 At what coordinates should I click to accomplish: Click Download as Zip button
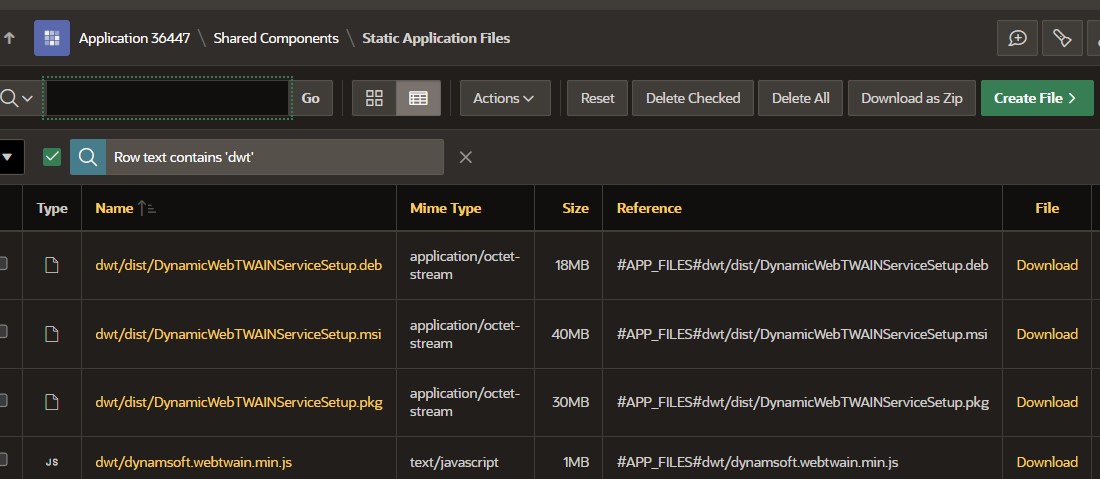pyautogui.click(x=911, y=98)
